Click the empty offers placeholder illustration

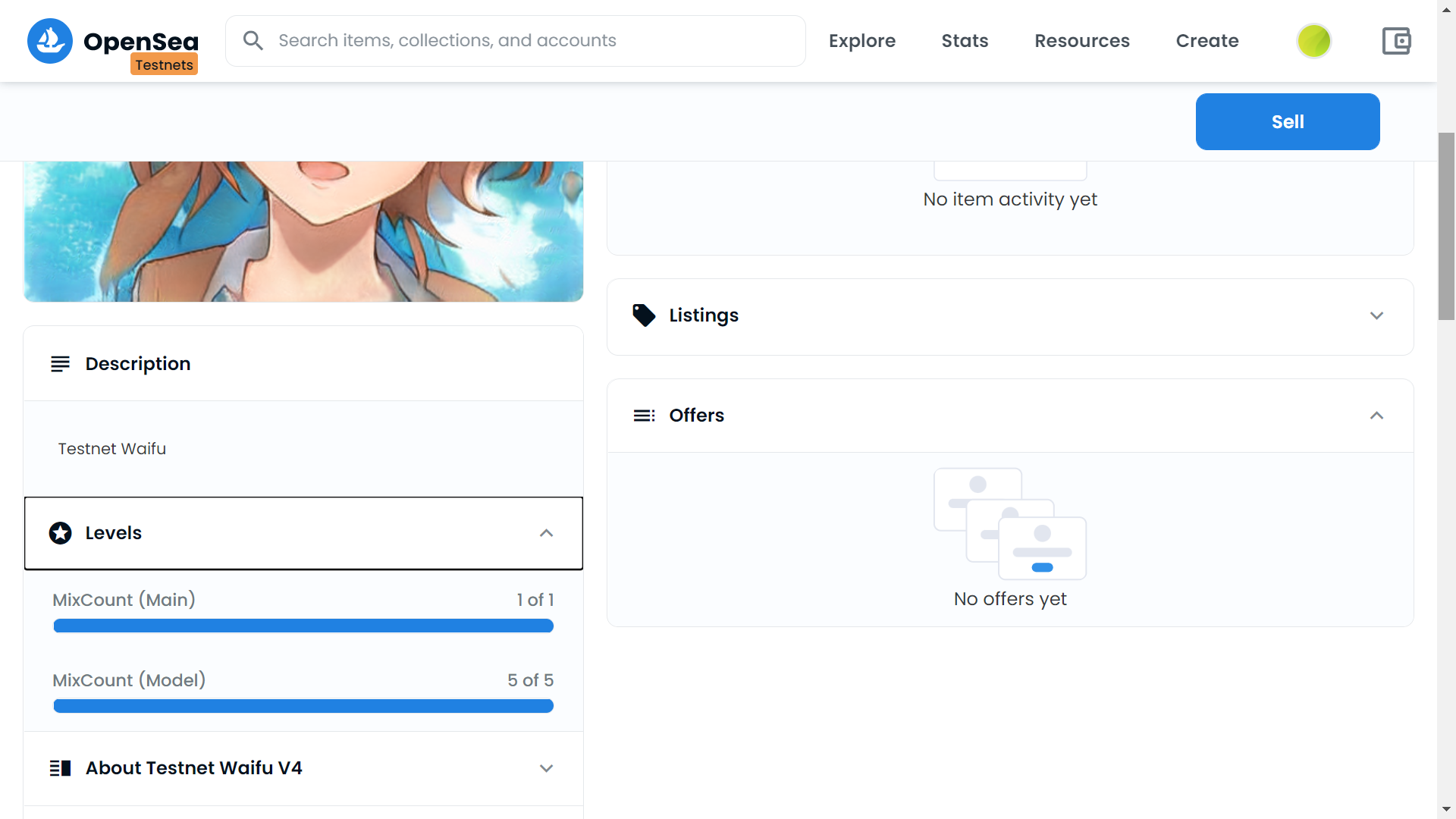pos(1010,524)
